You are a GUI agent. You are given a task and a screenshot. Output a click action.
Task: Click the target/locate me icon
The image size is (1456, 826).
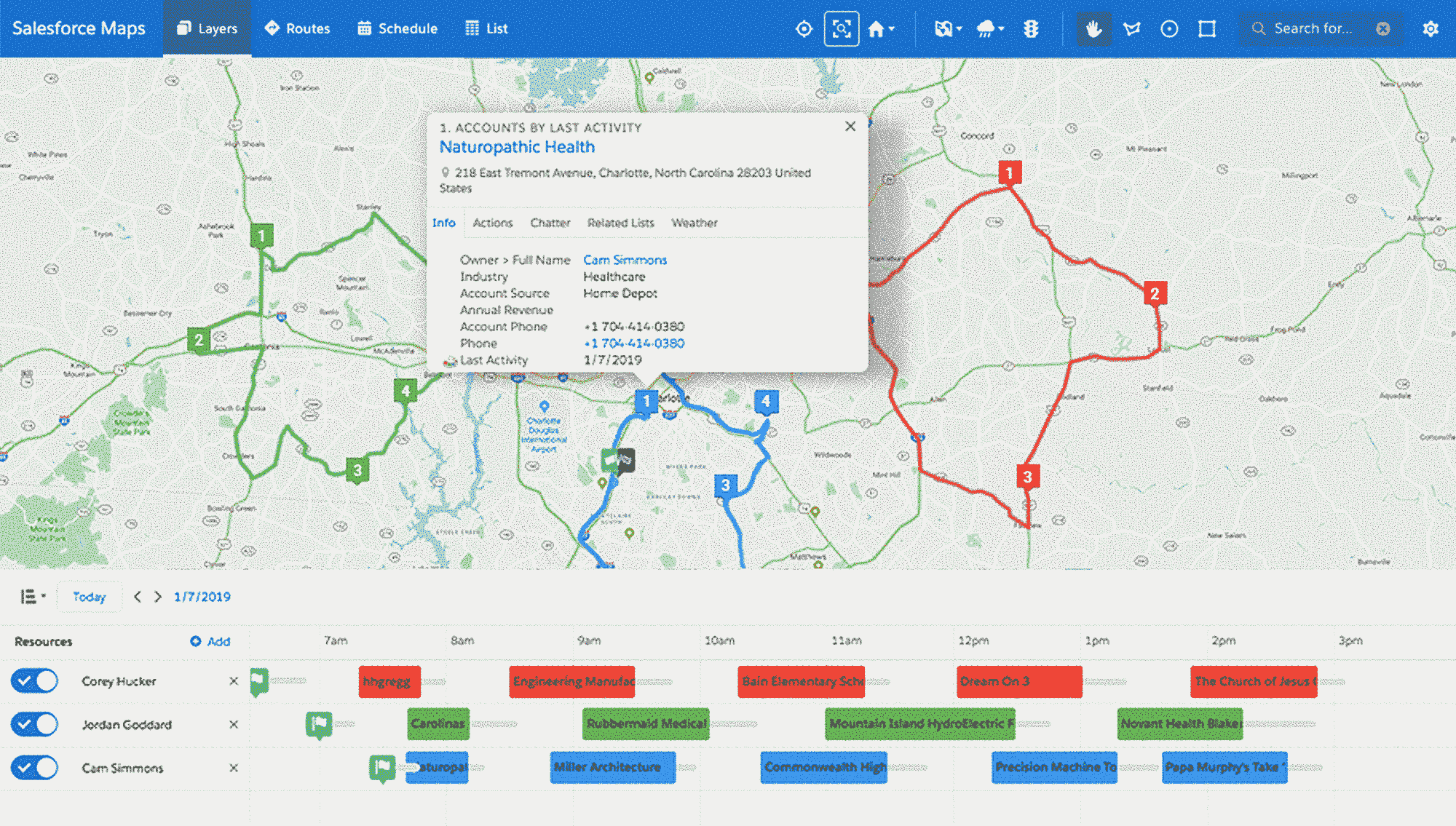pos(804,28)
